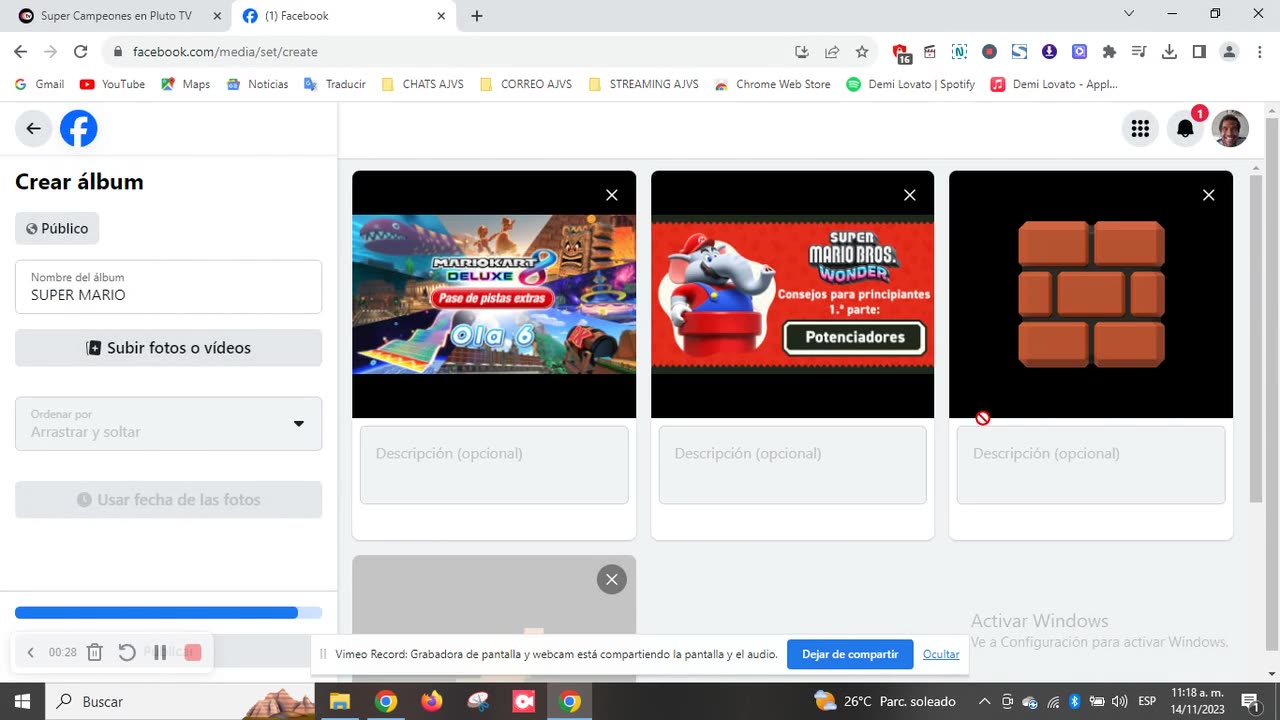
Task: Open STREAMING AJVS bookmark folder
Action: pos(644,84)
